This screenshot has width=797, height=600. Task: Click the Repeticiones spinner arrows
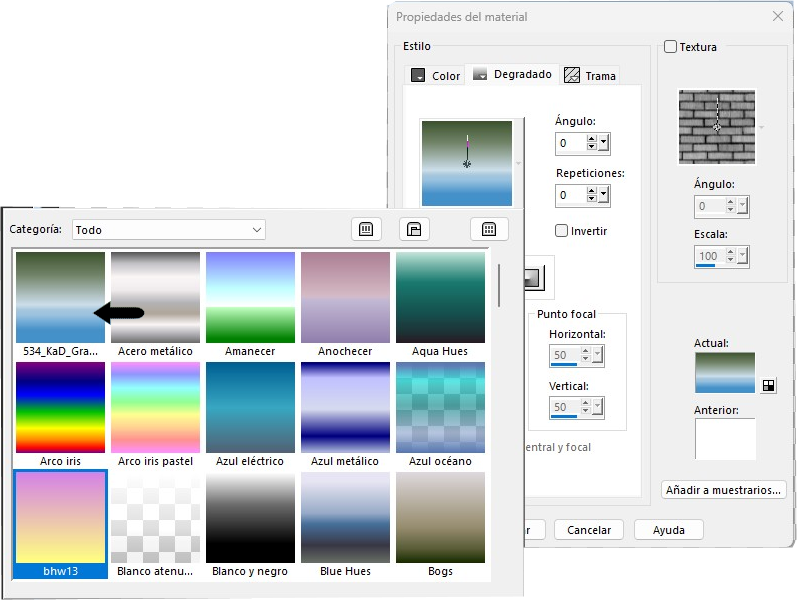(591, 195)
